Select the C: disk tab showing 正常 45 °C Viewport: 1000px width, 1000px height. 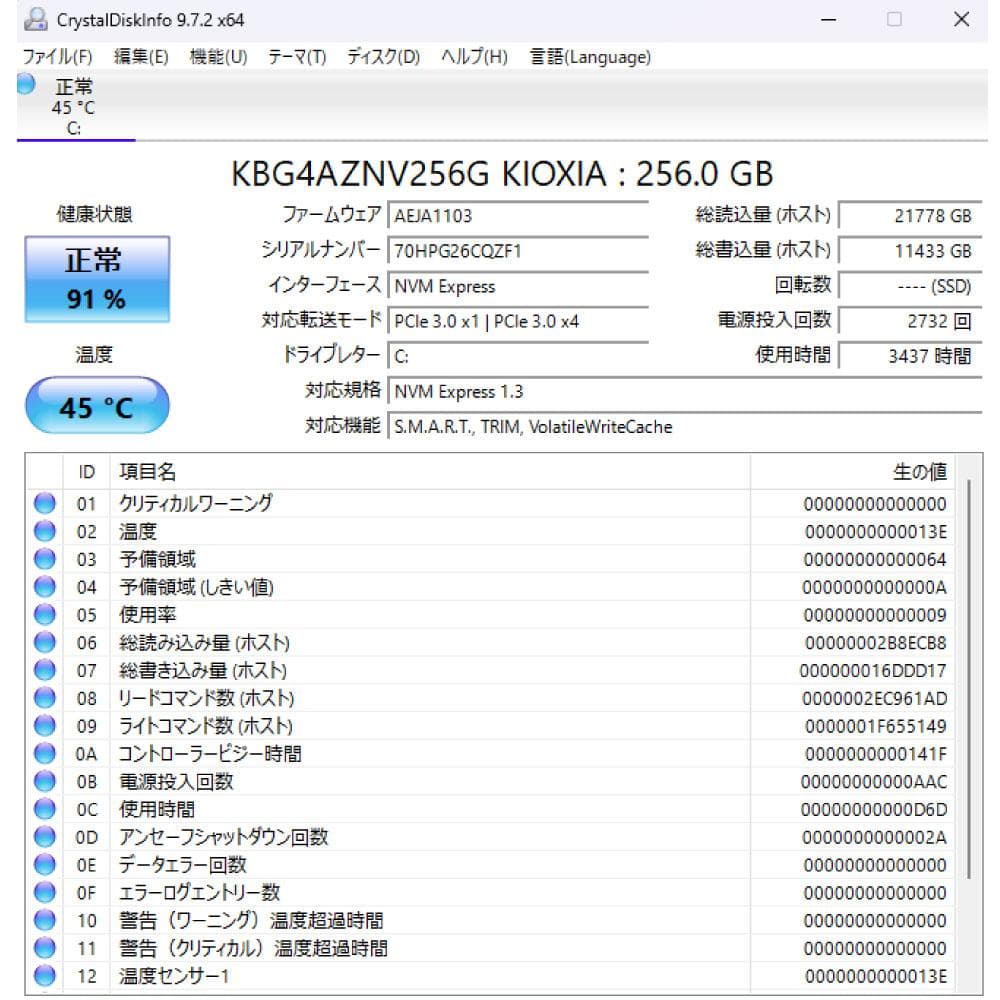[x=76, y=106]
